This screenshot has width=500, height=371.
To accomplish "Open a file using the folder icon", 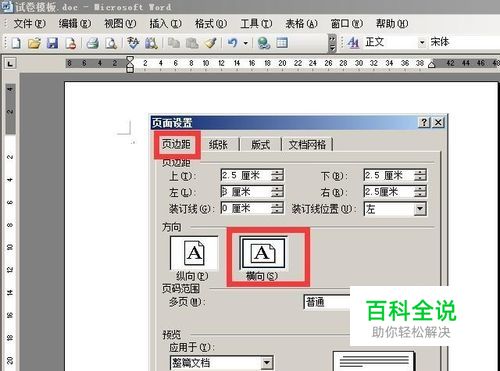I will (x=34, y=43).
